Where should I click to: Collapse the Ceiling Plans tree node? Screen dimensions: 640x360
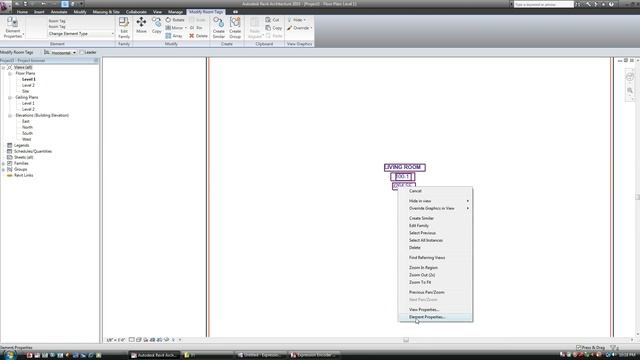[x=10, y=98]
